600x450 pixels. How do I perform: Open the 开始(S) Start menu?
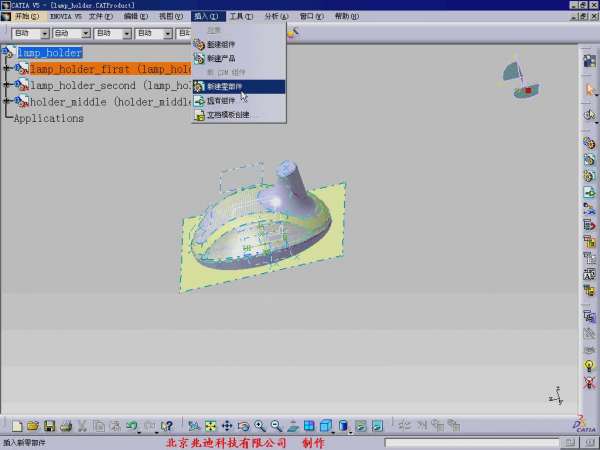27,16
